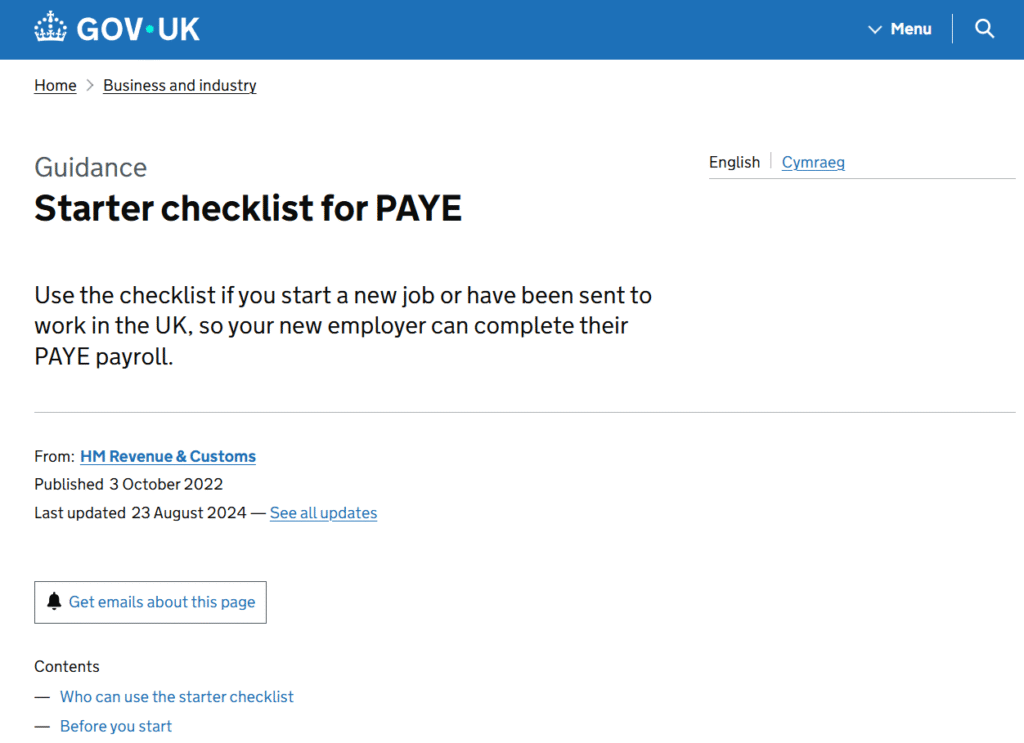Jump to Who can use the starter checklist
Screen dimensions: 1024x743
pyautogui.click(x=177, y=696)
